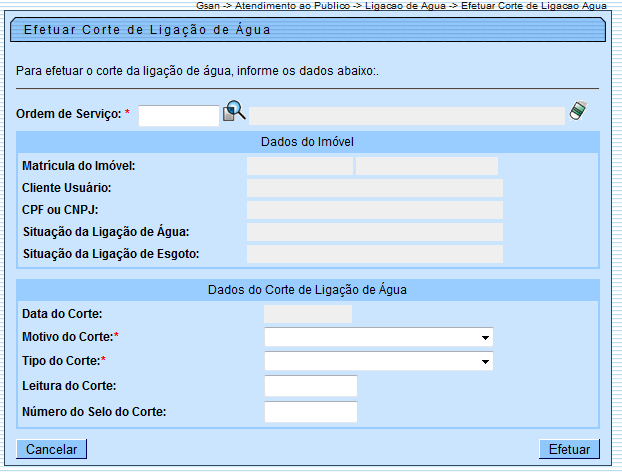622x472 pixels.
Task: Click the Dados do Corte de Ligação header
Action: (307, 290)
